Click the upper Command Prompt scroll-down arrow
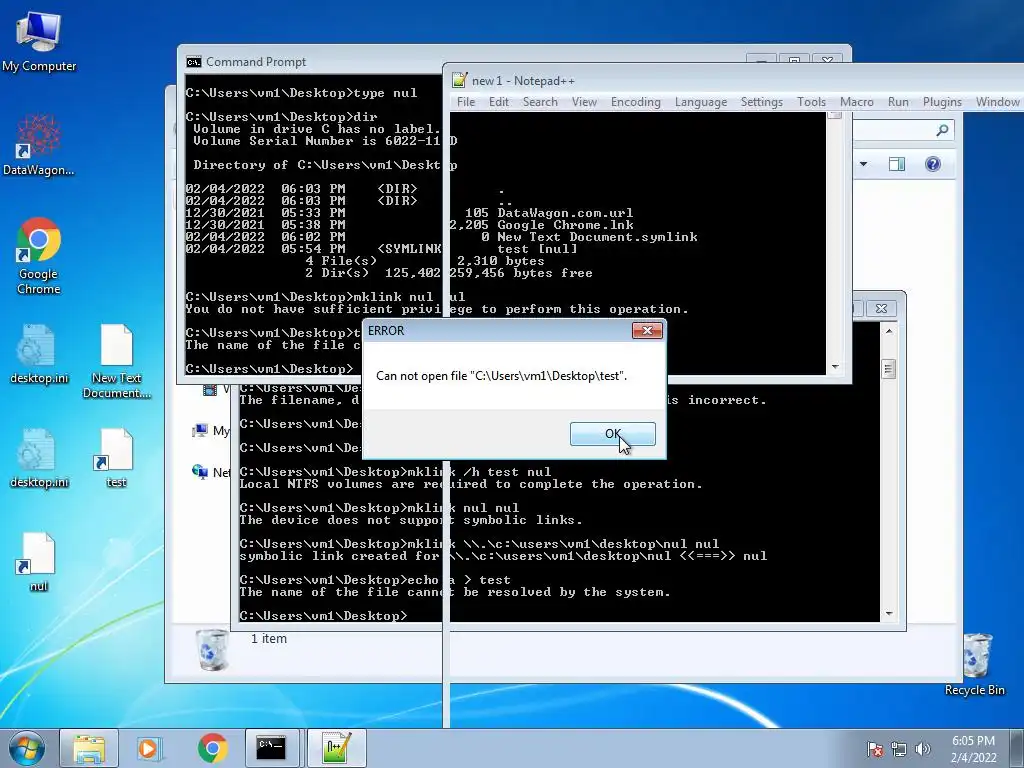 (x=835, y=367)
